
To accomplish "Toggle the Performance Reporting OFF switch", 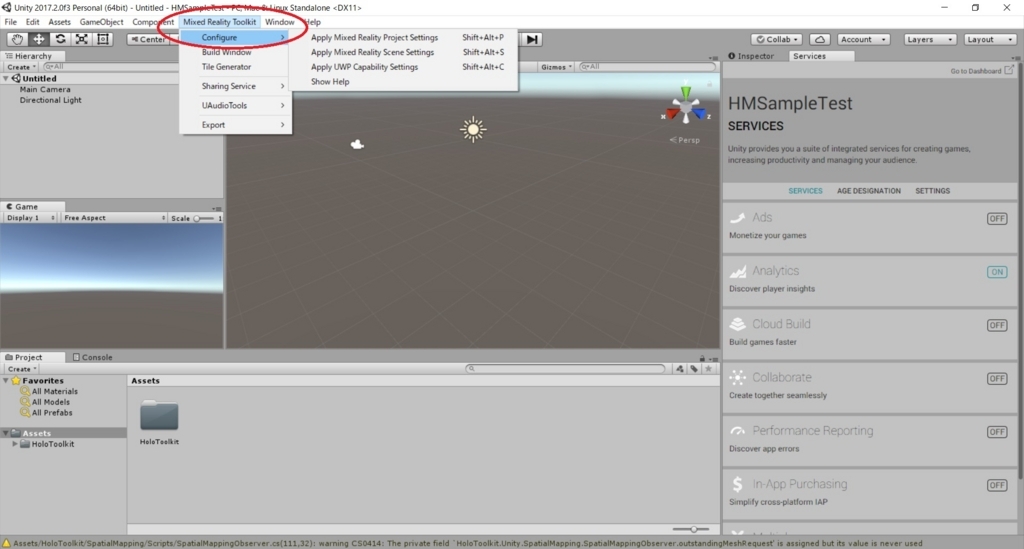I will (x=997, y=432).
